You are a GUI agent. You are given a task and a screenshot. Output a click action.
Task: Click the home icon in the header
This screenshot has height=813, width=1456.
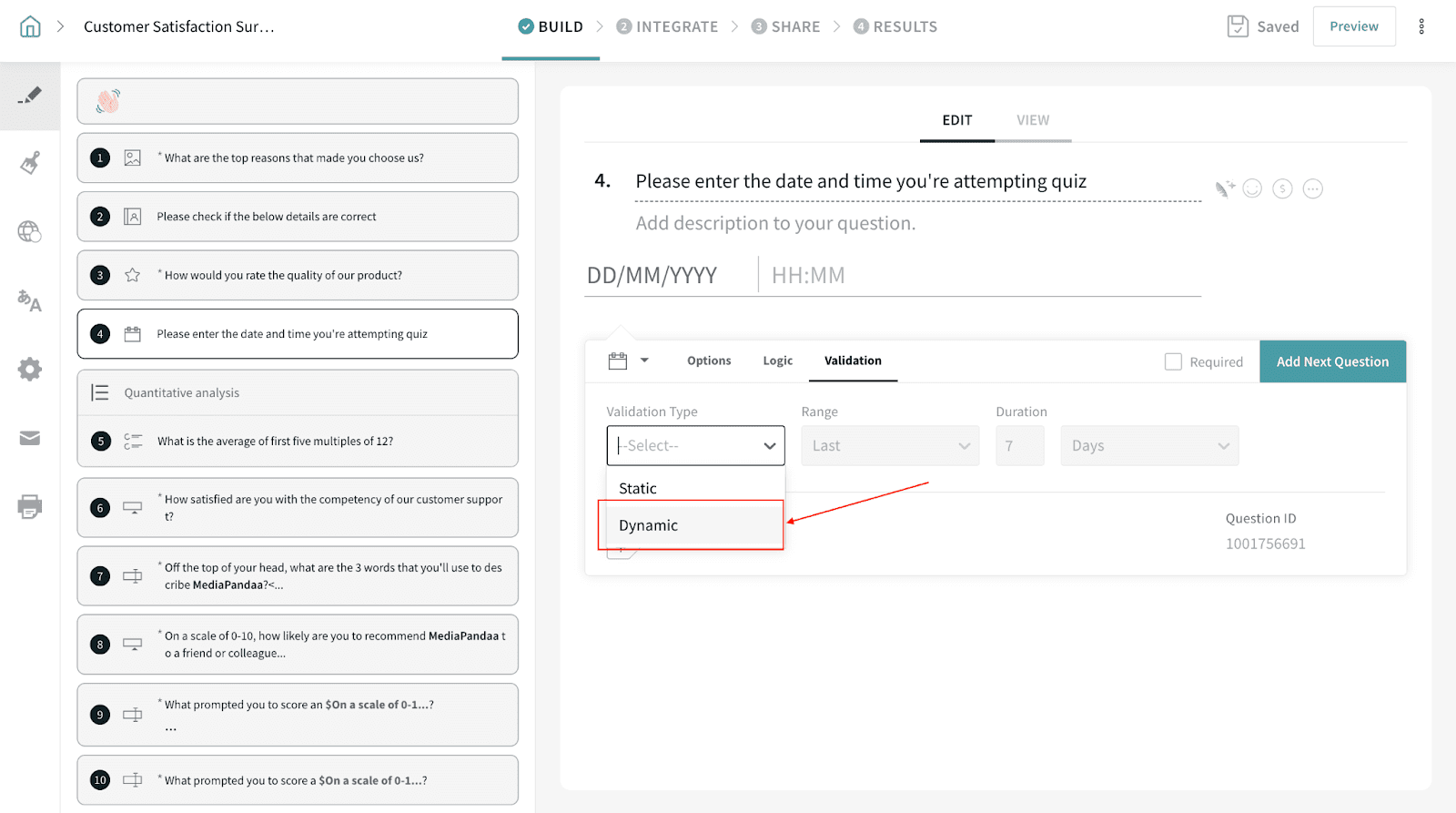coord(30,26)
